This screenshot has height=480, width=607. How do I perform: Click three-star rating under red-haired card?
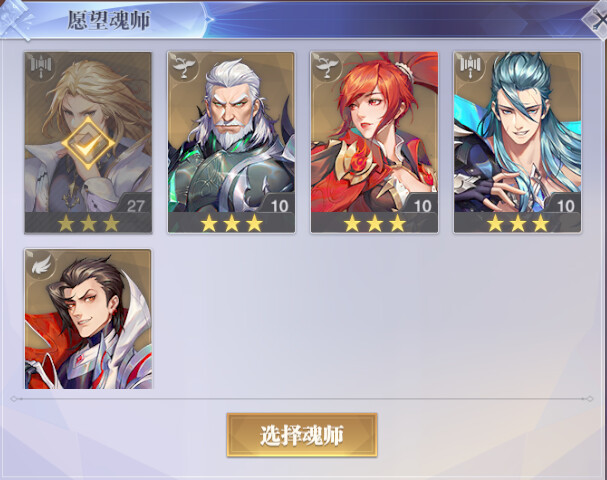pos(375,223)
